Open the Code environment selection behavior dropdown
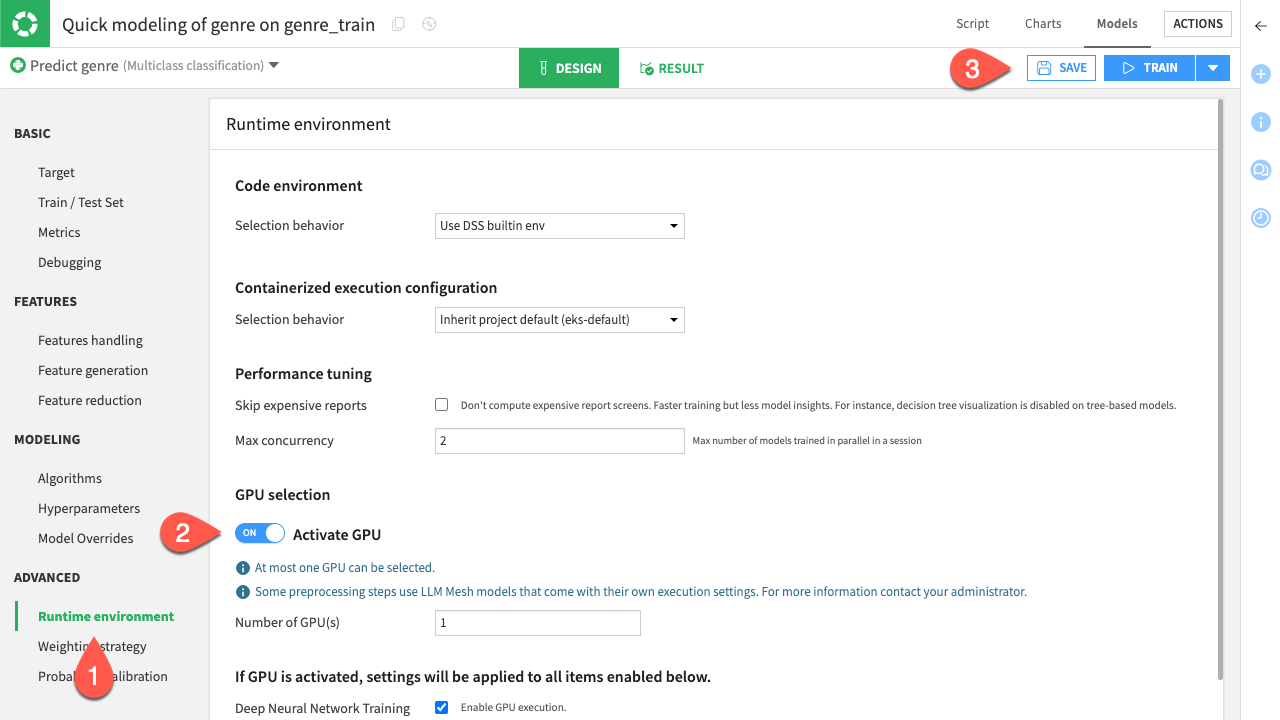Image resolution: width=1280 pixels, height=720 pixels. [559, 225]
